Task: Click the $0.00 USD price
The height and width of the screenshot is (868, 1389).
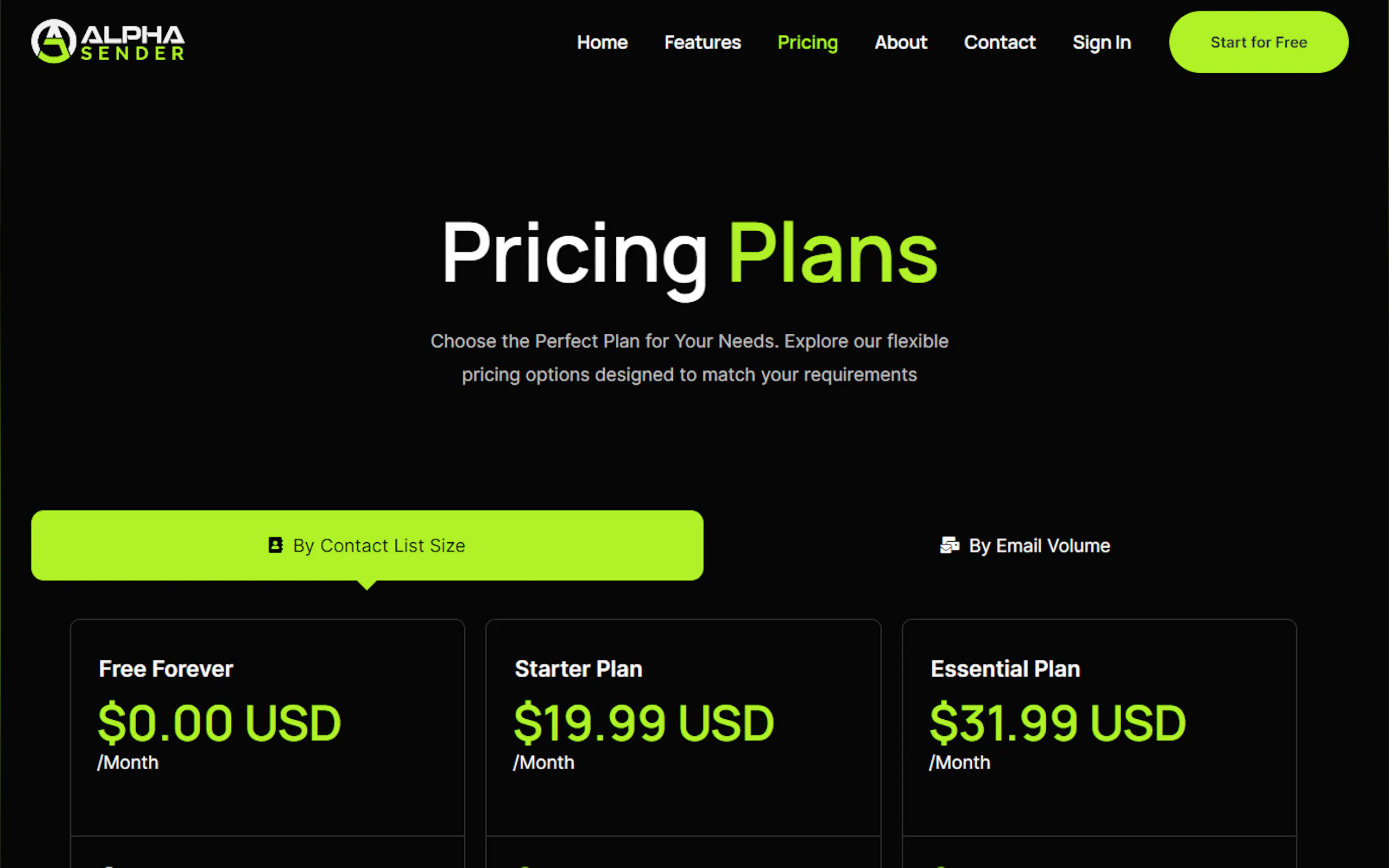Action: click(219, 723)
